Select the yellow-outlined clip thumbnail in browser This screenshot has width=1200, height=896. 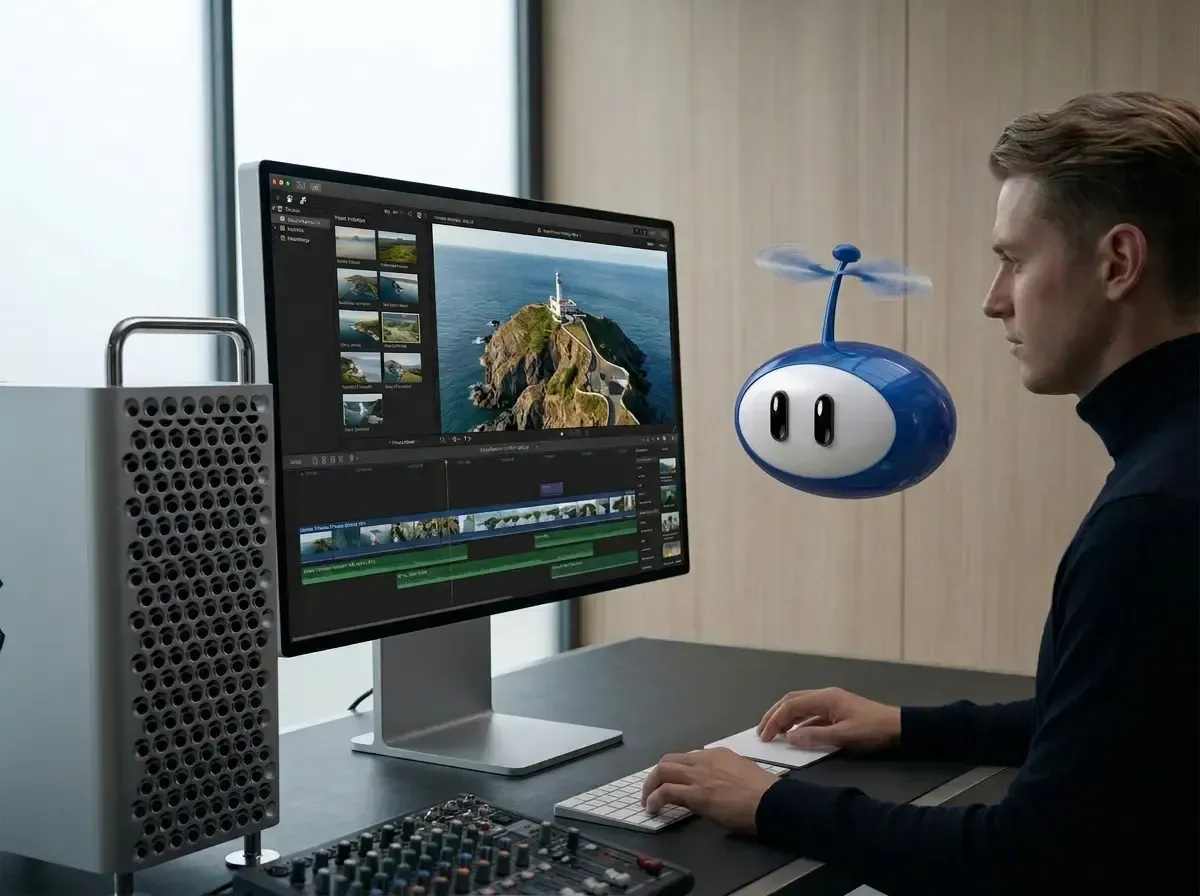tap(401, 328)
